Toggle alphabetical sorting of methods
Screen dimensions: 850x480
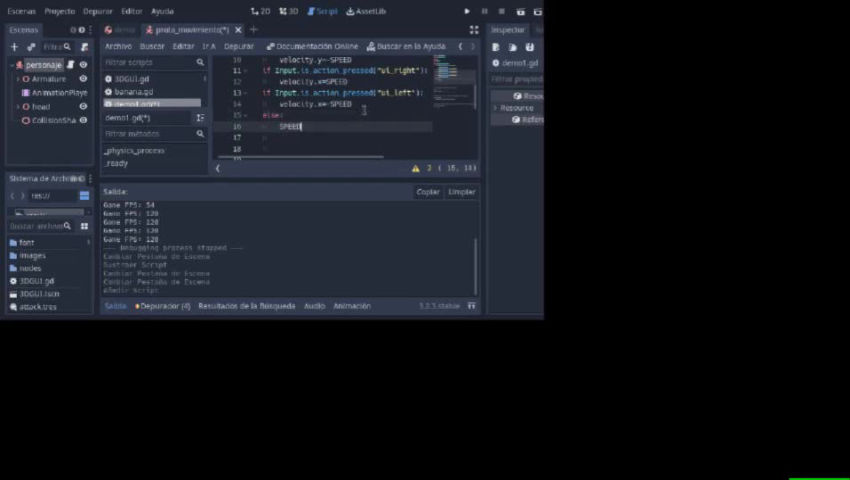pyautogui.click(x=200, y=118)
